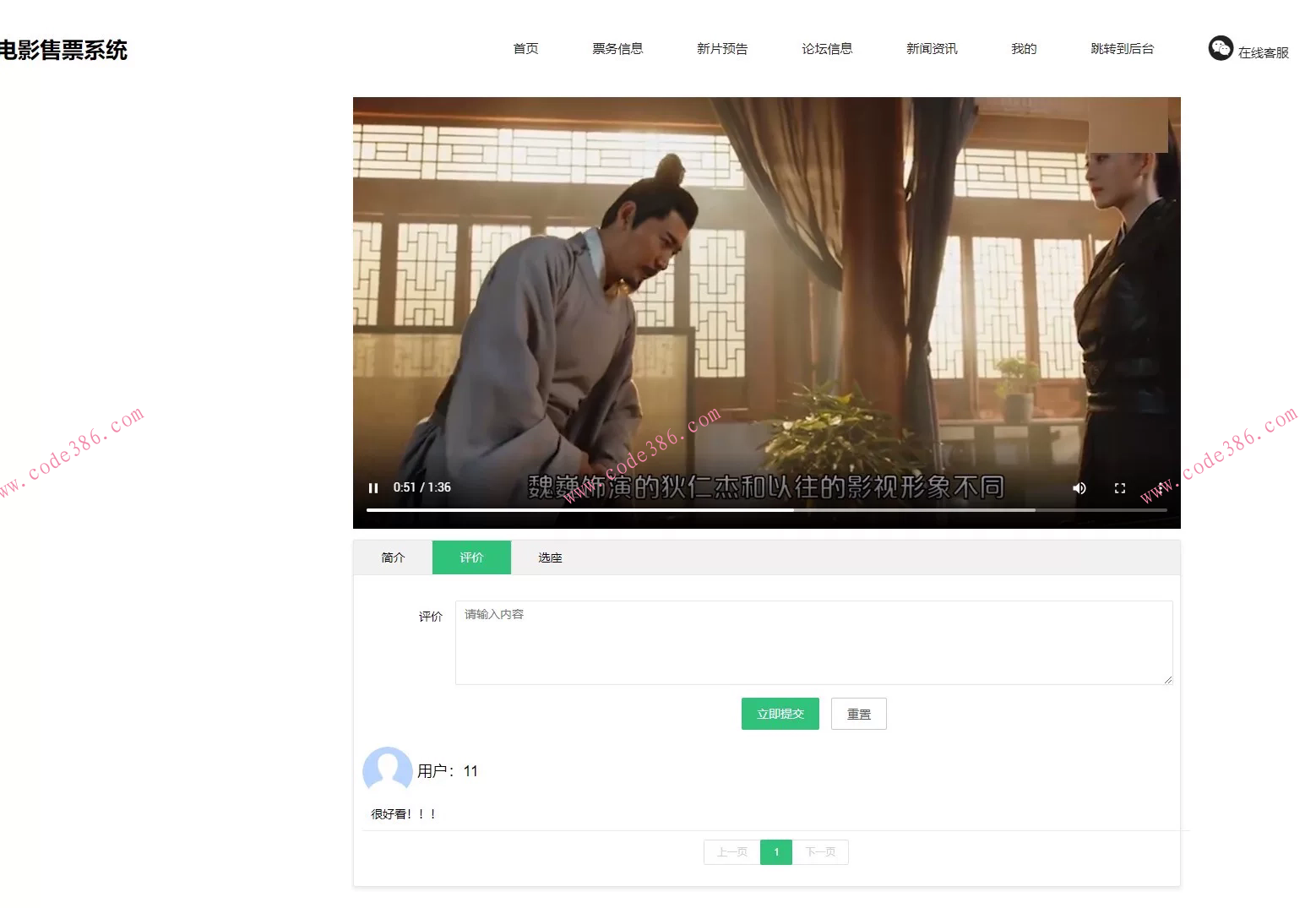1316x908 pixels.
Task: Click the comment text 很好看！！！
Action: point(404,814)
